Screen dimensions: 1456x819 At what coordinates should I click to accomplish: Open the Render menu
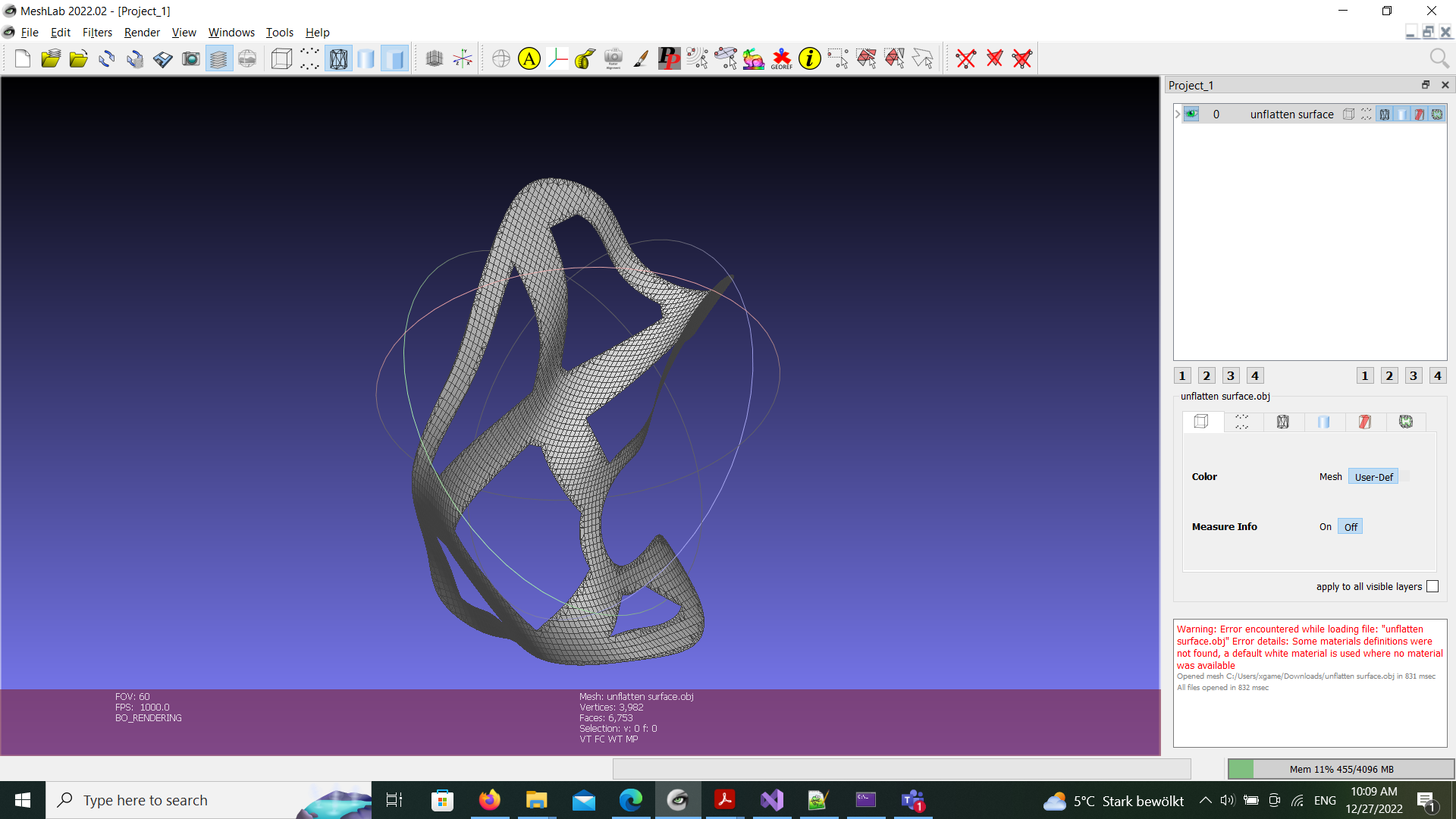click(142, 33)
